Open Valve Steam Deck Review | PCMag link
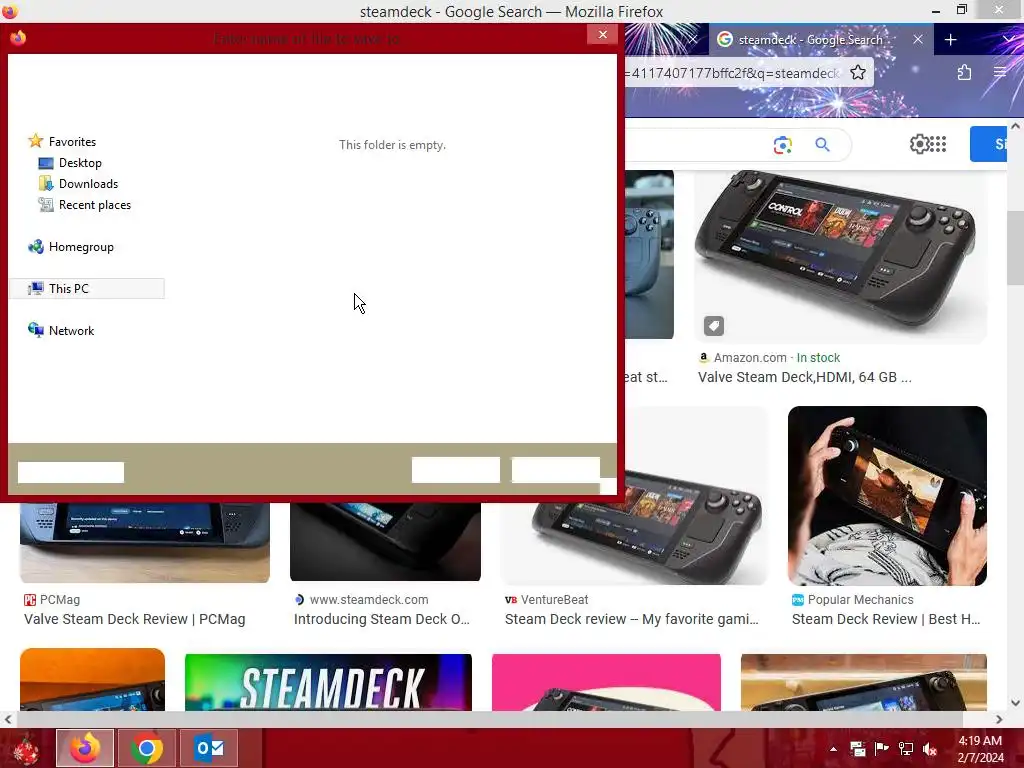 click(x=135, y=619)
